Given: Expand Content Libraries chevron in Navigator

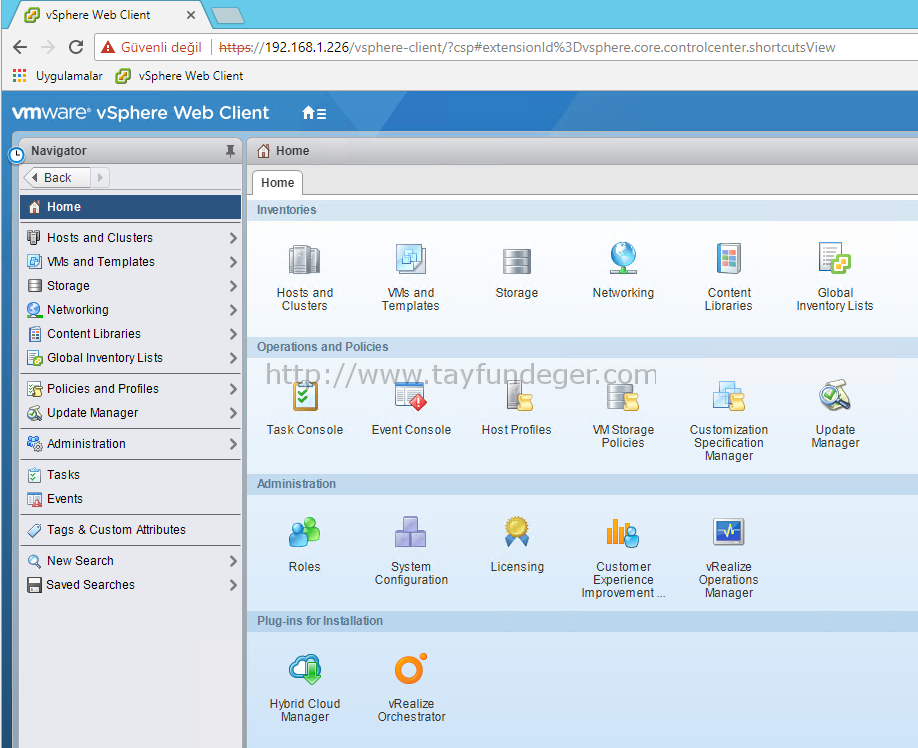Looking at the screenshot, I should [233, 334].
